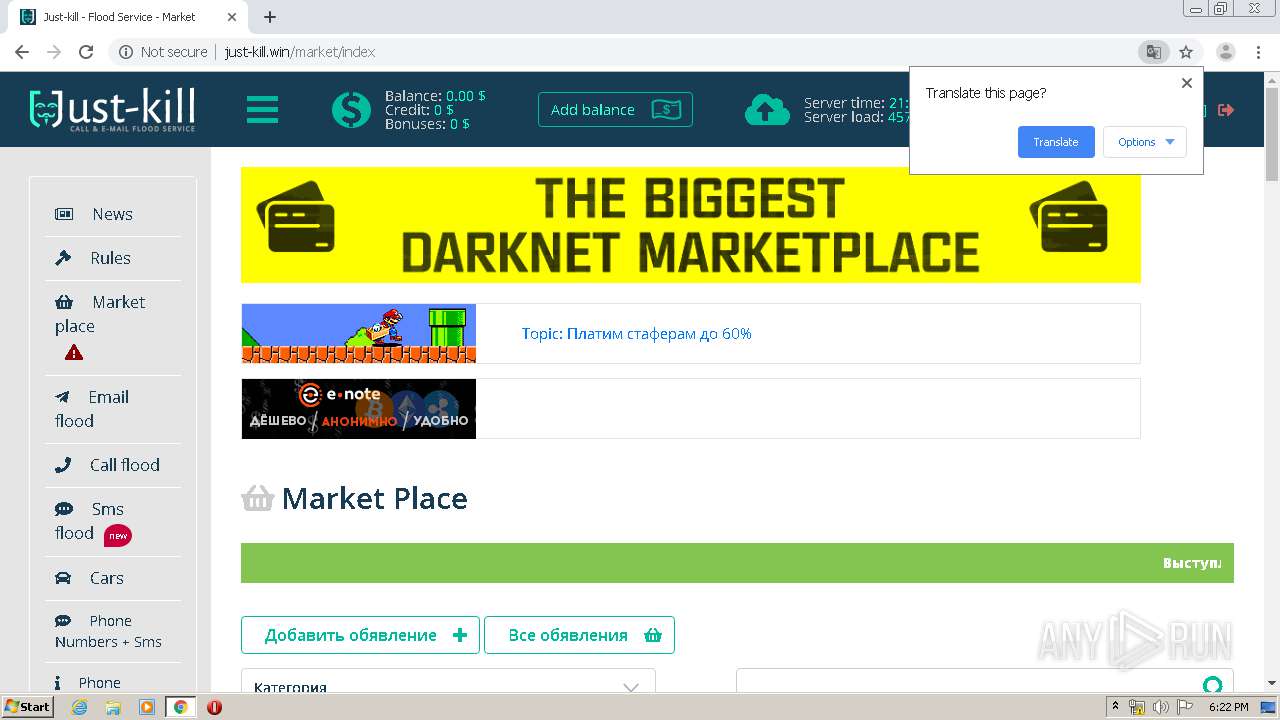The height and width of the screenshot is (720, 1280).
Task: Click the volume icon in system tray
Action: (x=1160, y=707)
